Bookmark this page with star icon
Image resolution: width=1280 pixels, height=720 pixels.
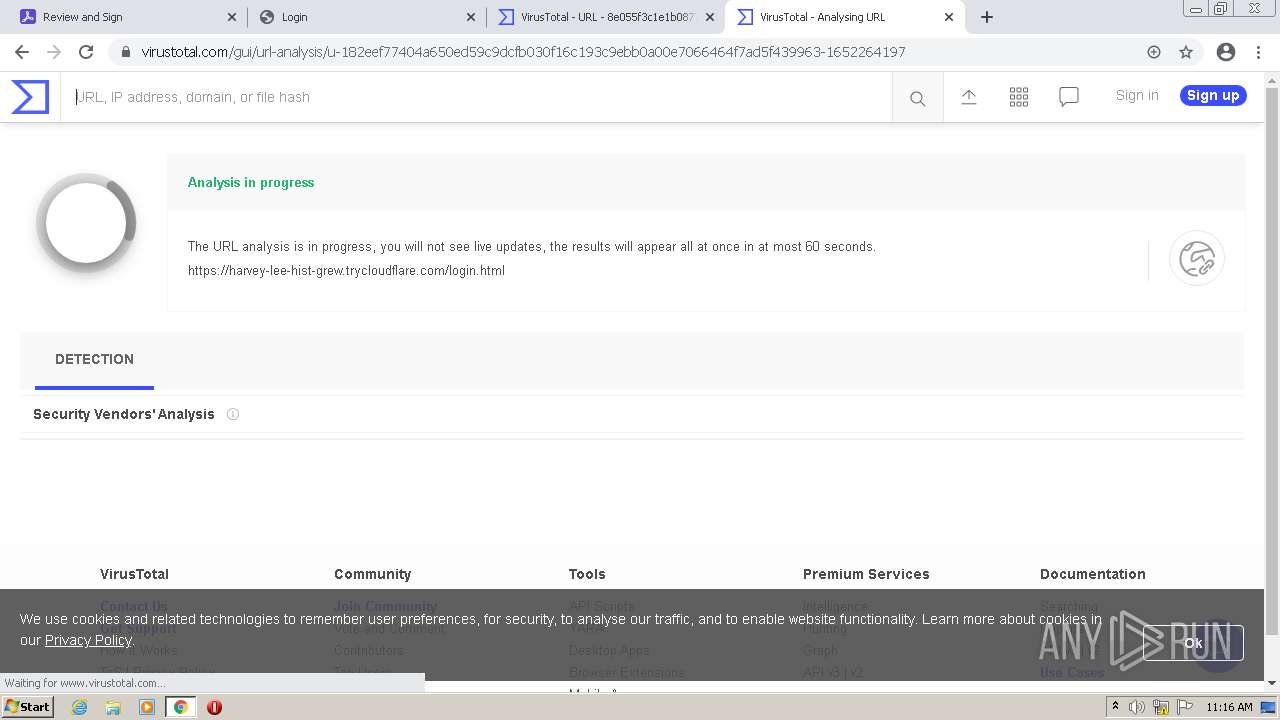point(1186,52)
